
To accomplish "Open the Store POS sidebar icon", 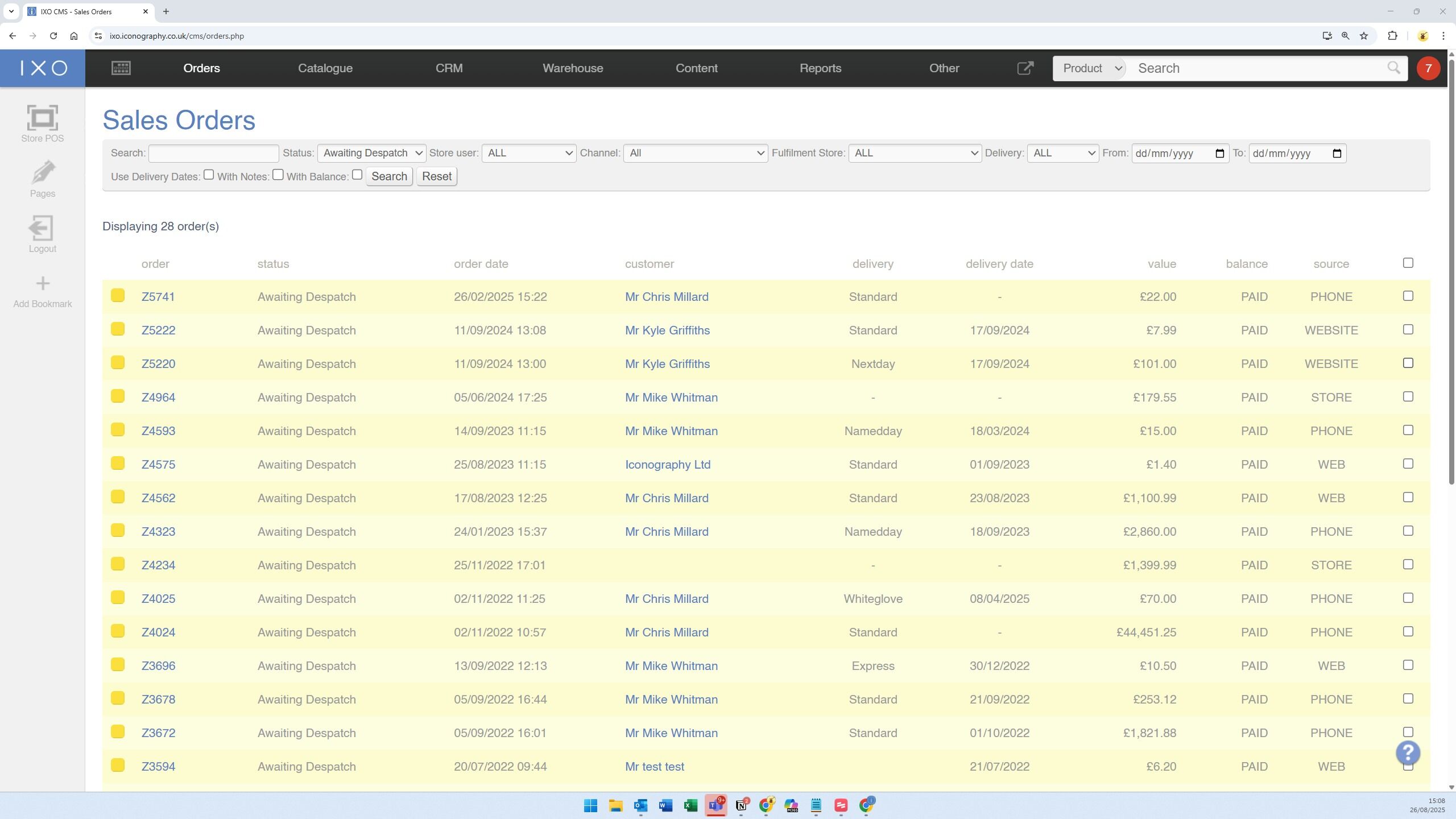I will pos(42,118).
